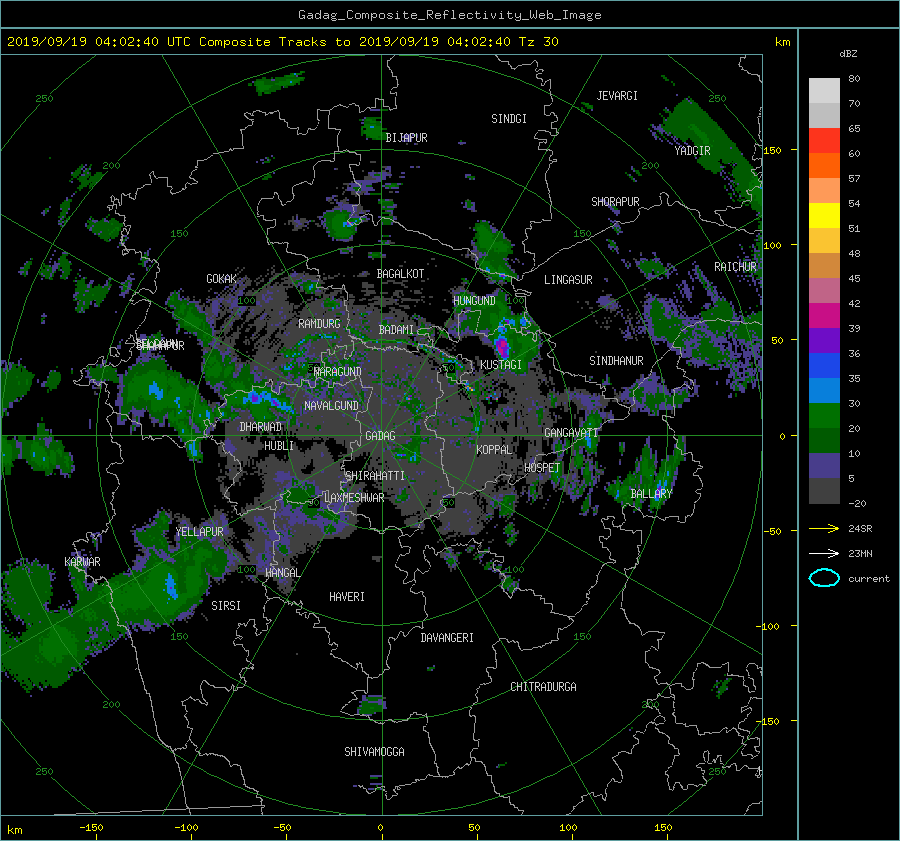Click the NARAGUND city label
The width and height of the screenshot is (900, 841).
pos(338,372)
